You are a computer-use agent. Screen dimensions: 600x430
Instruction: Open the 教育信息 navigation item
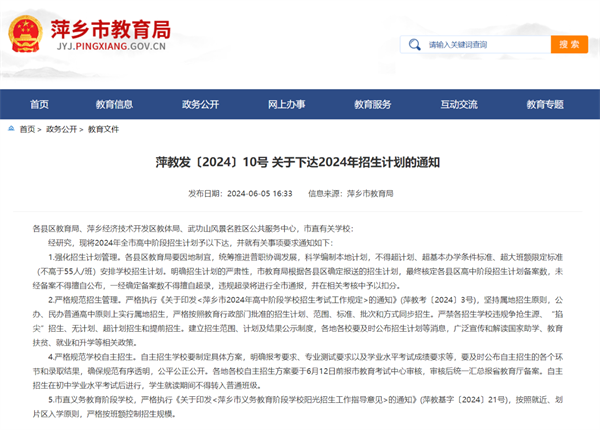[x=114, y=104]
